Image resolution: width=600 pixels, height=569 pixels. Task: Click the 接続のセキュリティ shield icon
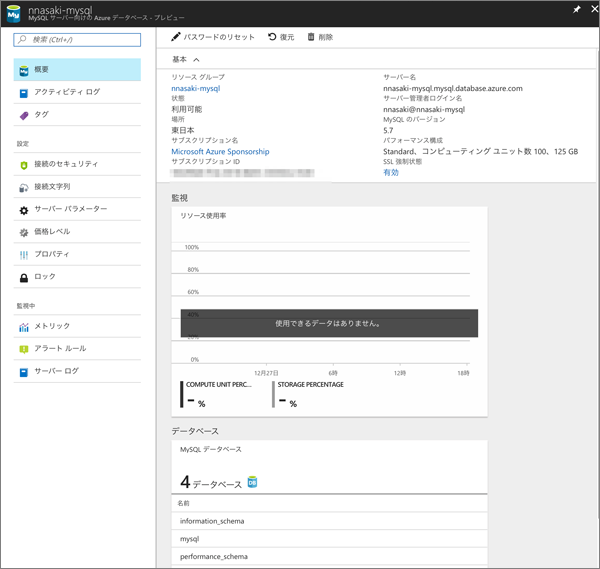point(24,165)
